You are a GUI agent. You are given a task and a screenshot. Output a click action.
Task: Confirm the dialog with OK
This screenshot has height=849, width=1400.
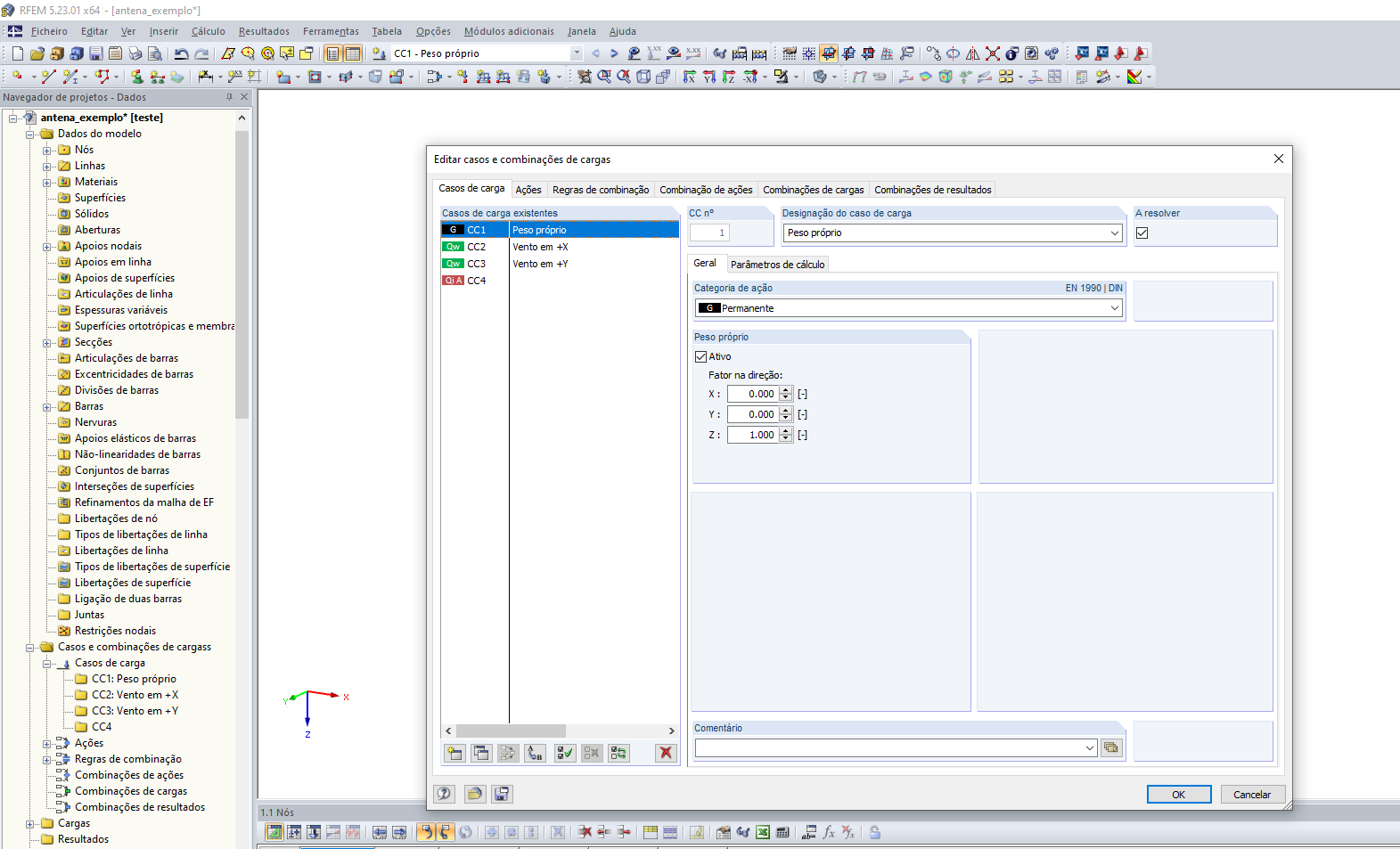1179,795
